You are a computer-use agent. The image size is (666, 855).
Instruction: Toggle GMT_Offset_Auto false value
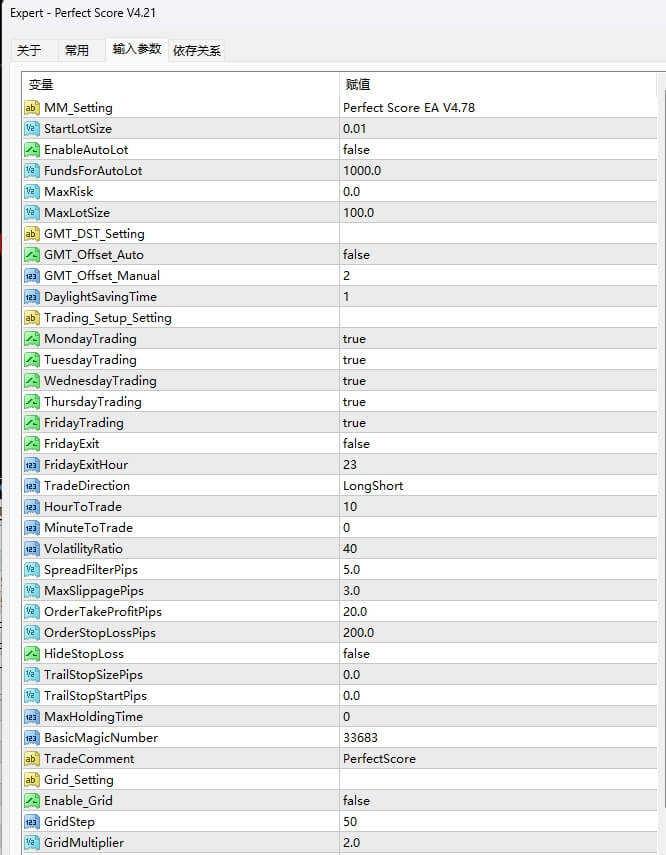[356, 255]
